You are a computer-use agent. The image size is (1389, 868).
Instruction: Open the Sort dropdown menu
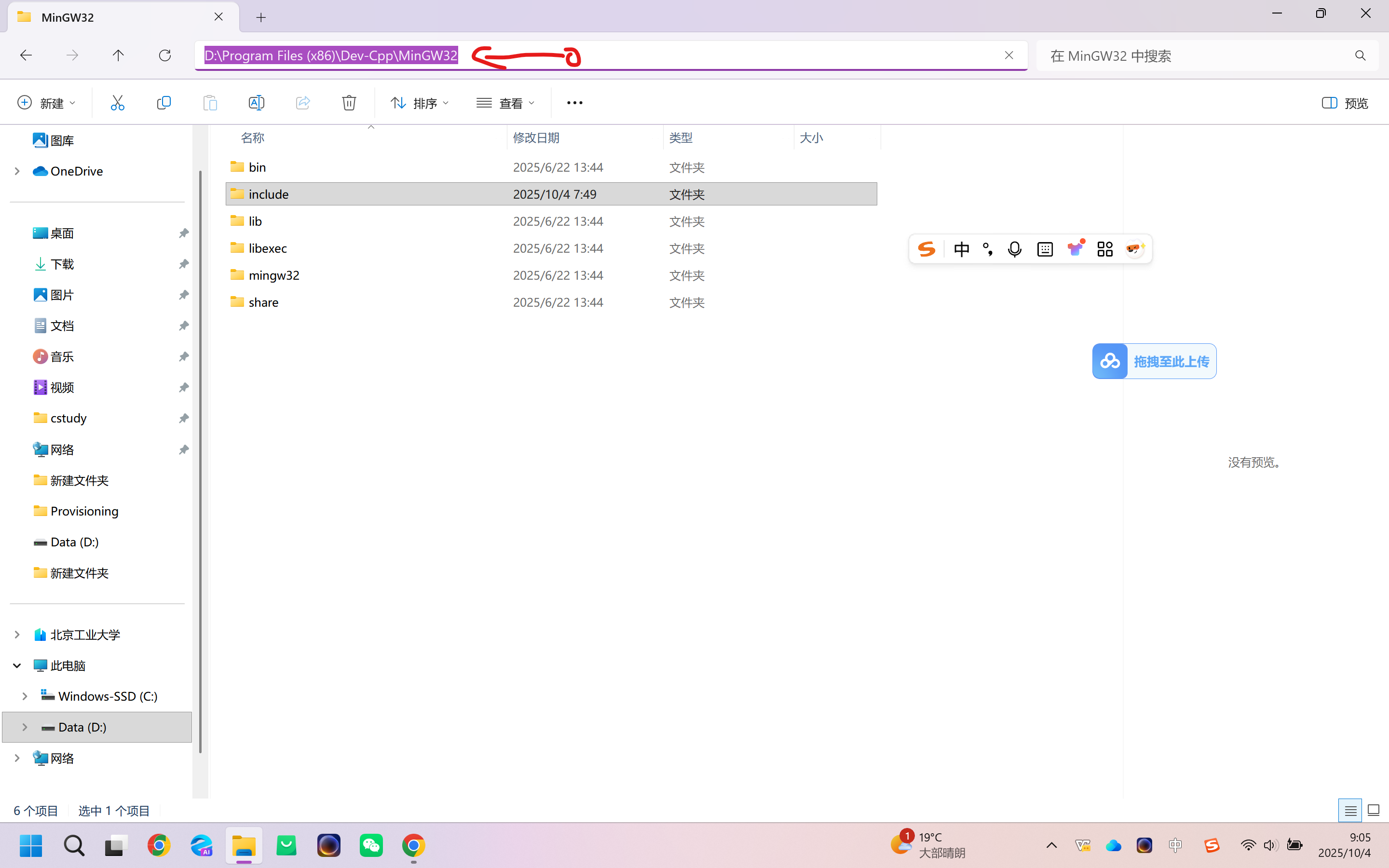(420, 103)
